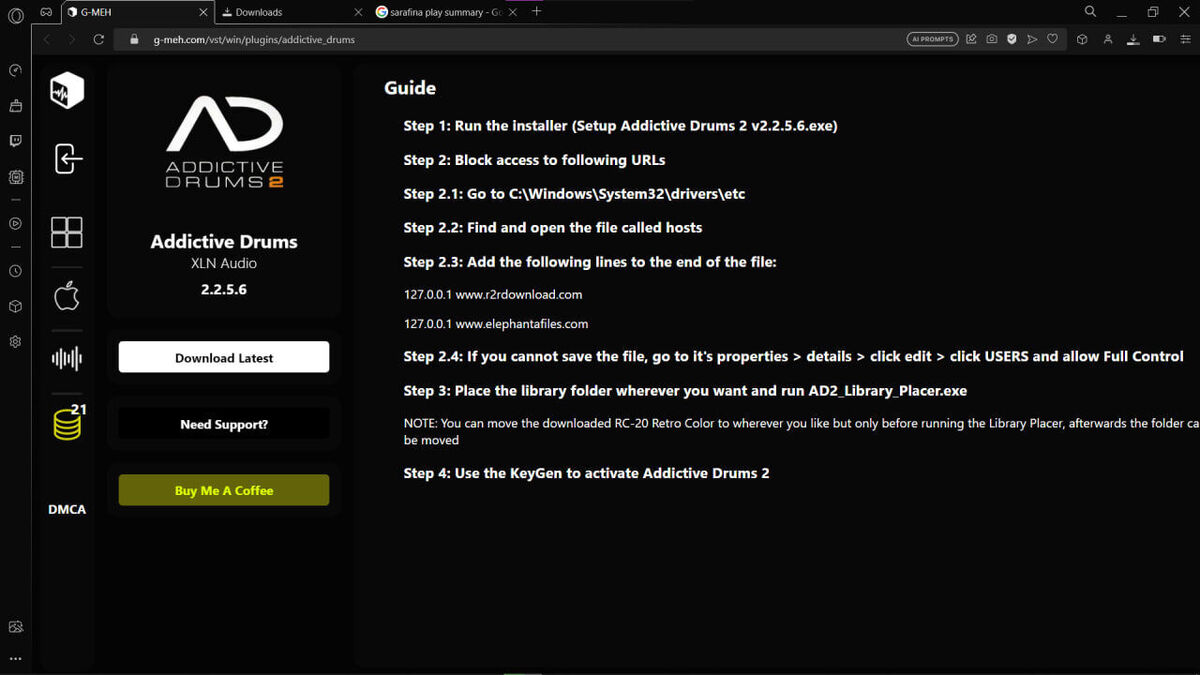Viewport: 1200px width, 675px height.
Task: Add page to bookmarks with heart icon
Action: click(1052, 39)
